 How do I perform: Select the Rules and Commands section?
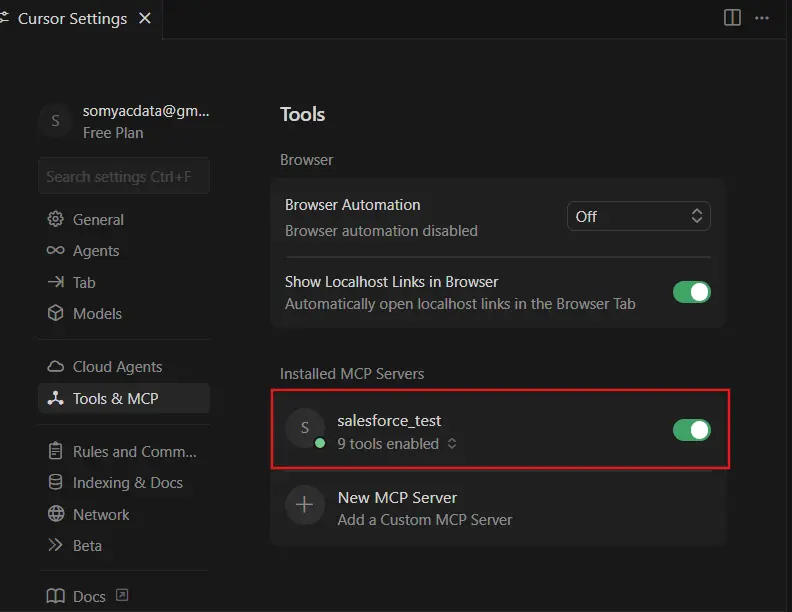coord(134,451)
